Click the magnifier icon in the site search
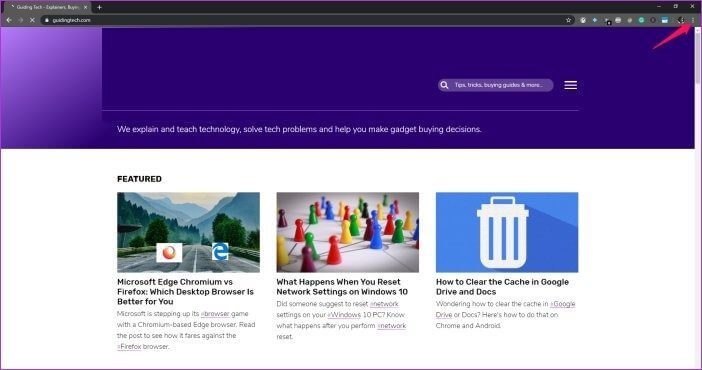This screenshot has width=702, height=370. point(444,85)
